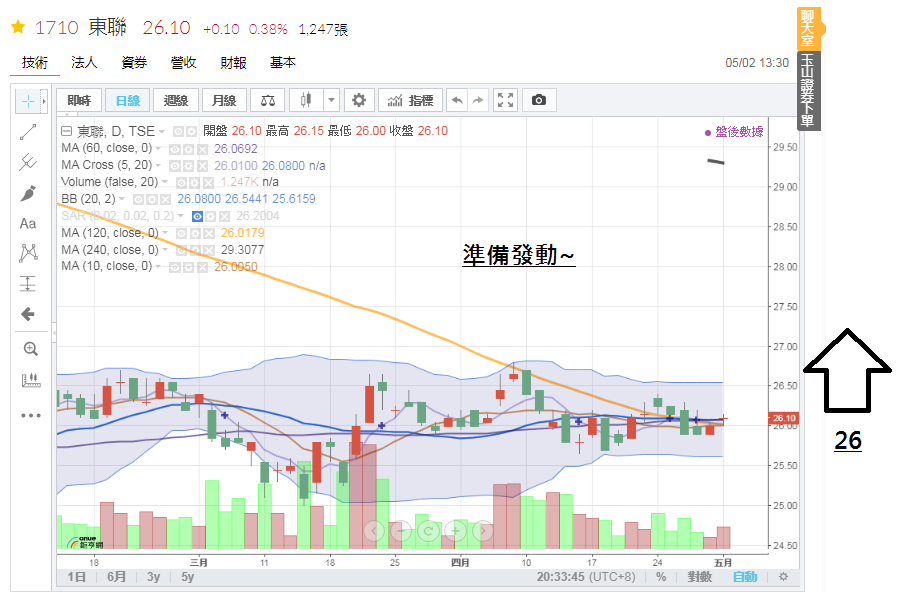900x600 pixels.
Task: Redo the chart action
Action: tap(478, 100)
